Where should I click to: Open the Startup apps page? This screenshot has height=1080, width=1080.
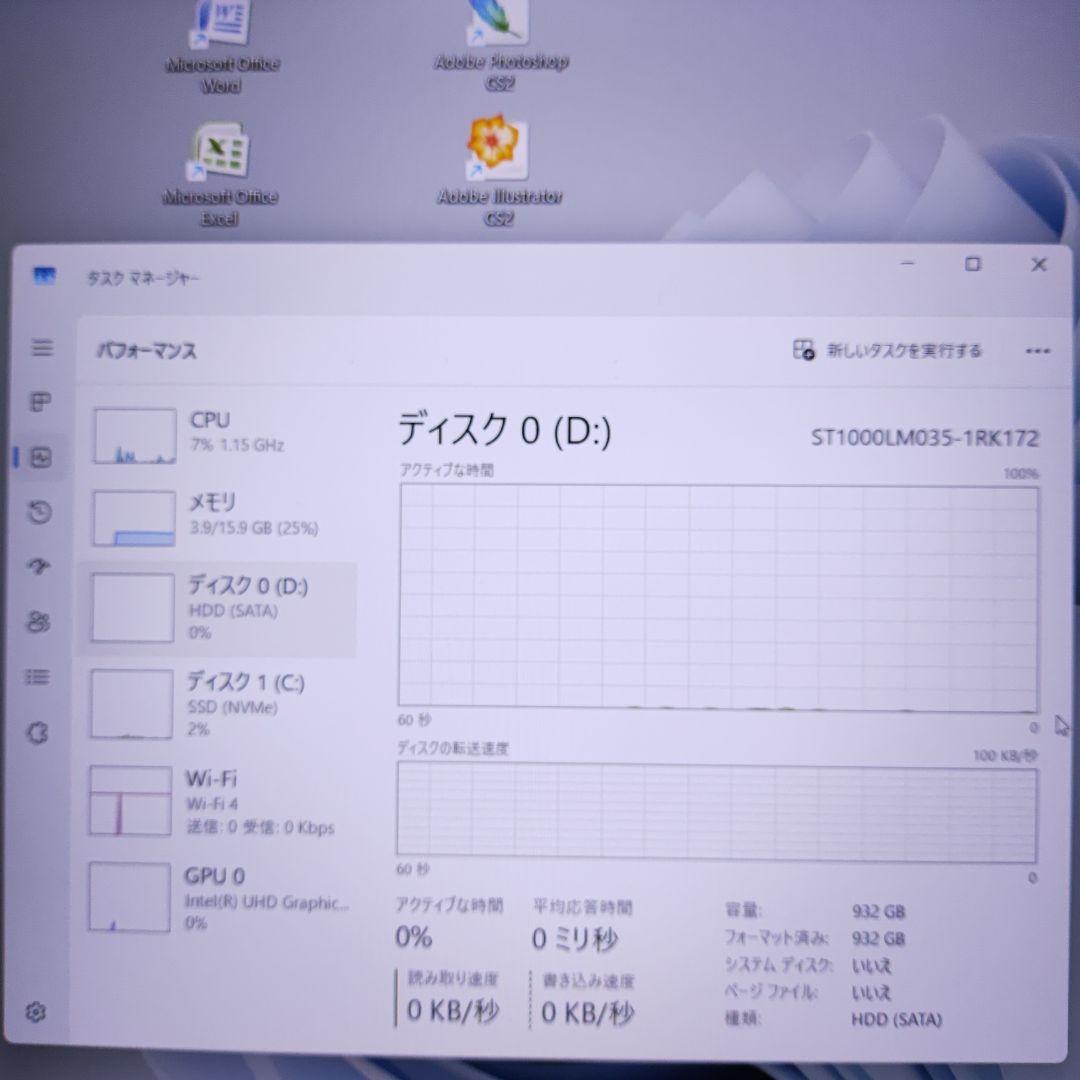point(39,567)
